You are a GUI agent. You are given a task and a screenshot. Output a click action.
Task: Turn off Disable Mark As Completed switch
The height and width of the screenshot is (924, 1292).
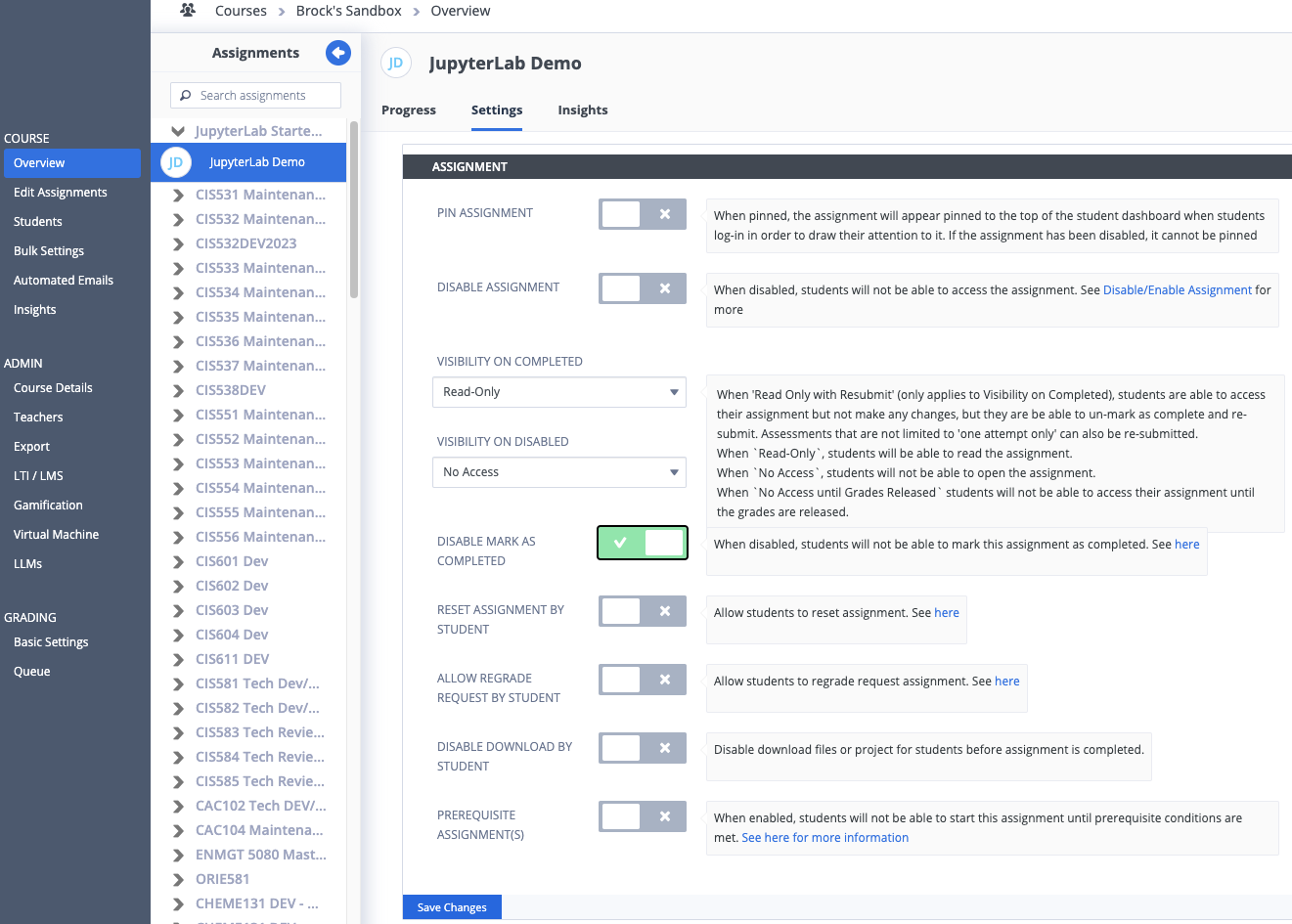pos(643,543)
